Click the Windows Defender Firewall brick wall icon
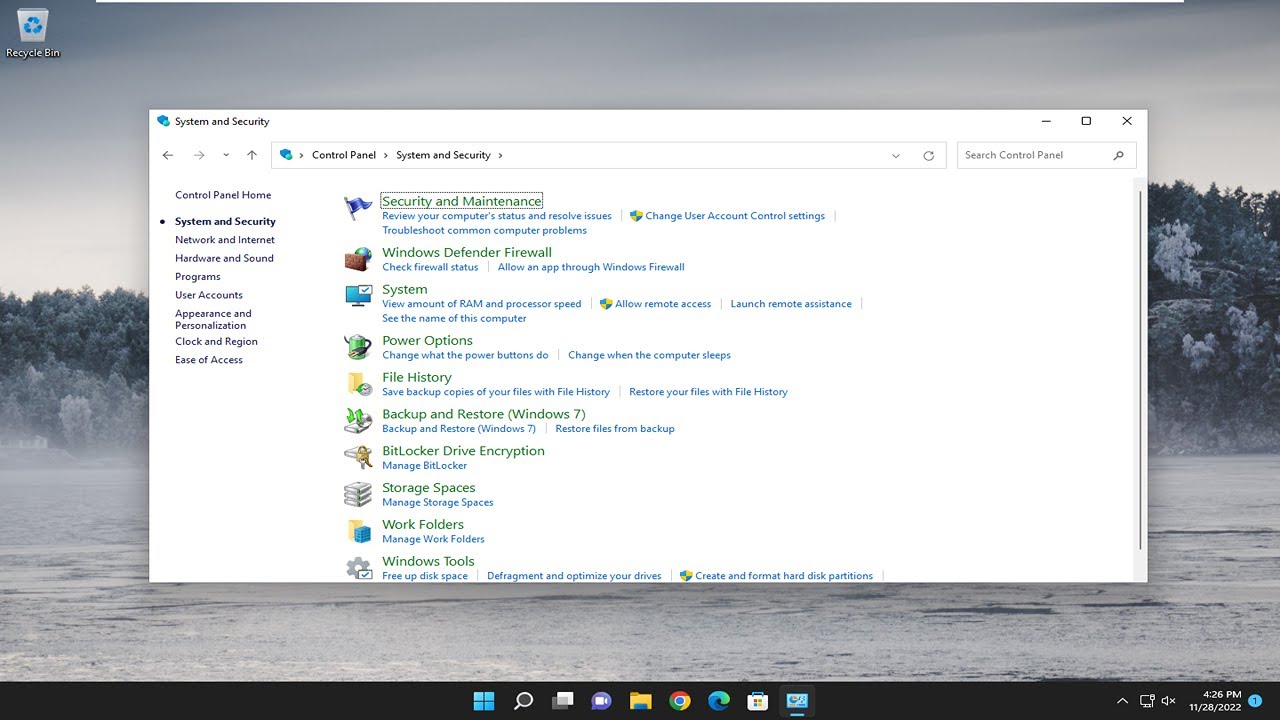The image size is (1280, 720). (x=358, y=259)
